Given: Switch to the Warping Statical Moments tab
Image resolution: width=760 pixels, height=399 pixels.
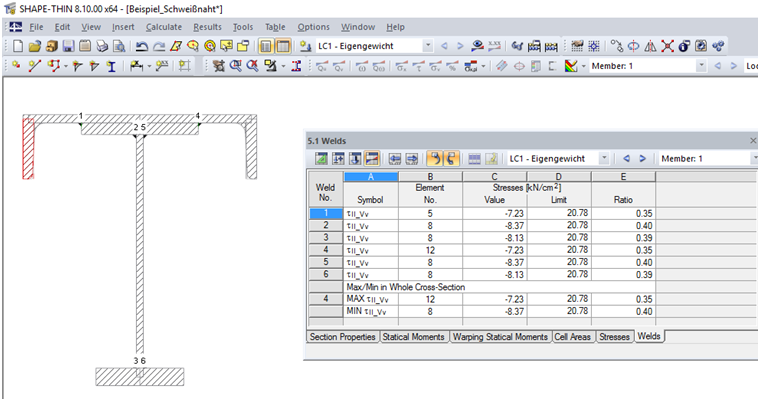Looking at the screenshot, I should [500, 336].
